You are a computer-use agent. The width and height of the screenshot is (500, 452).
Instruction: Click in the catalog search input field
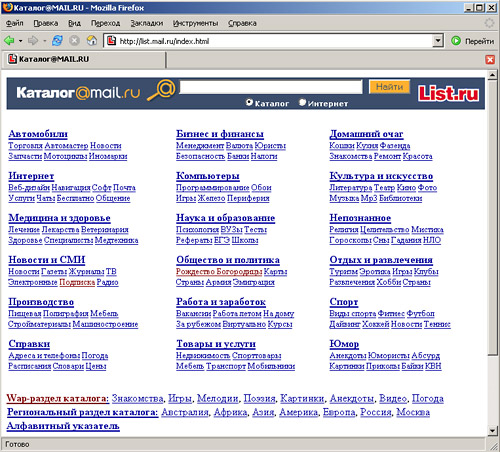271,87
